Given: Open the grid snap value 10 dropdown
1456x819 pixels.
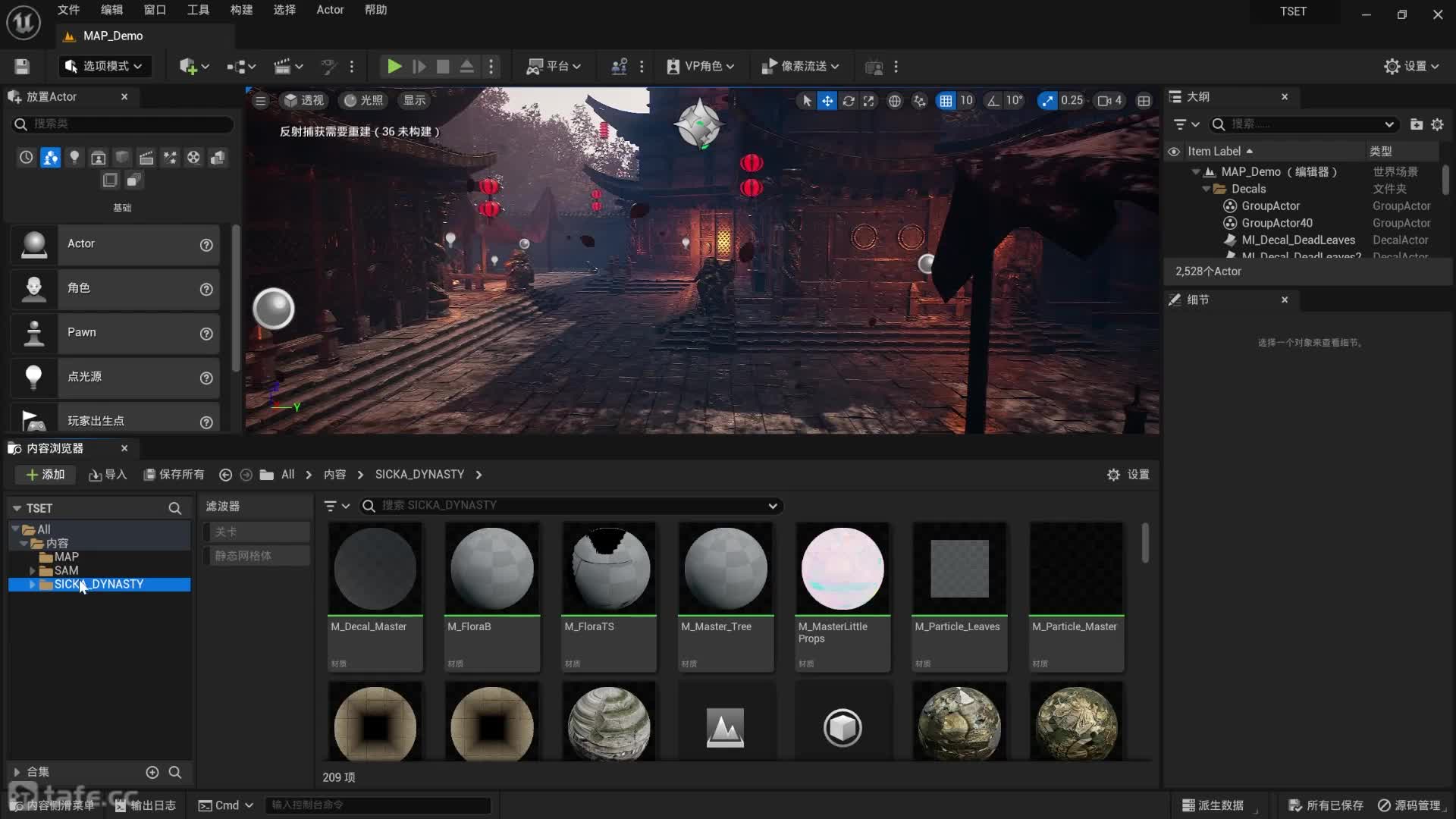Looking at the screenshot, I should click(966, 100).
